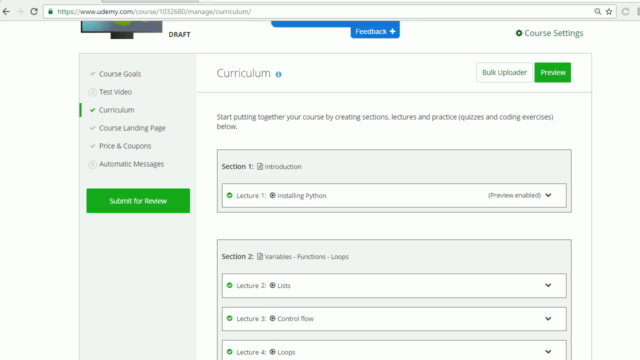Click the video icon beside Loops
Viewport: 640px width, 360px height.
(x=272, y=351)
